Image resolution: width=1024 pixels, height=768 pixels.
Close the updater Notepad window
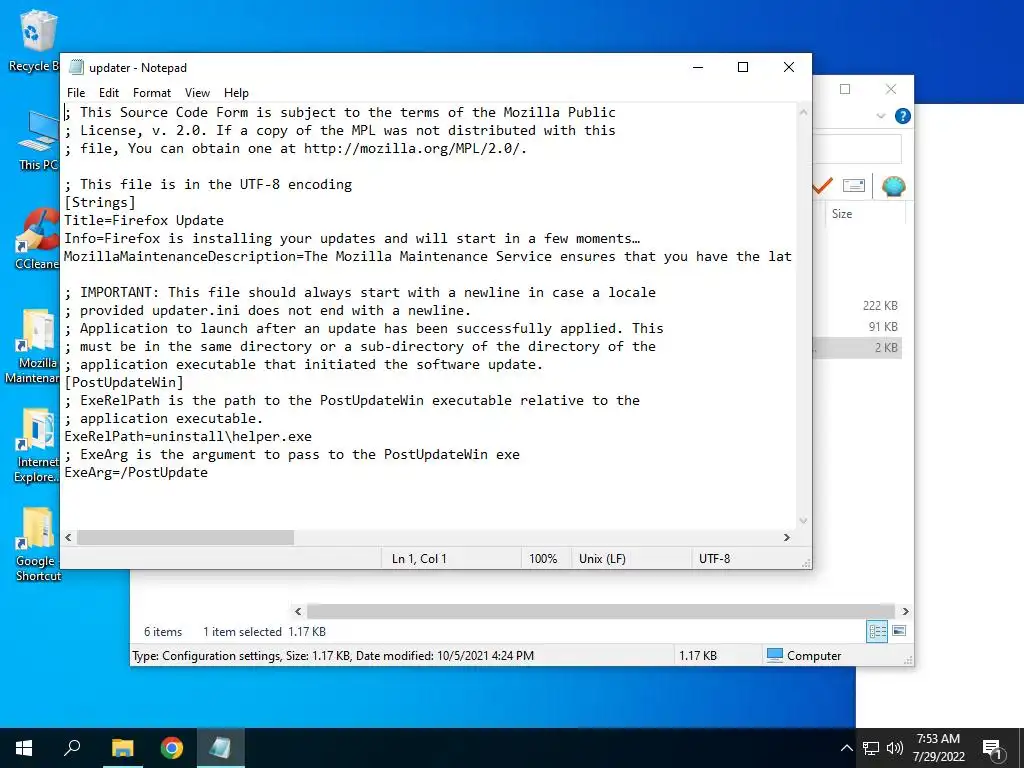point(788,67)
